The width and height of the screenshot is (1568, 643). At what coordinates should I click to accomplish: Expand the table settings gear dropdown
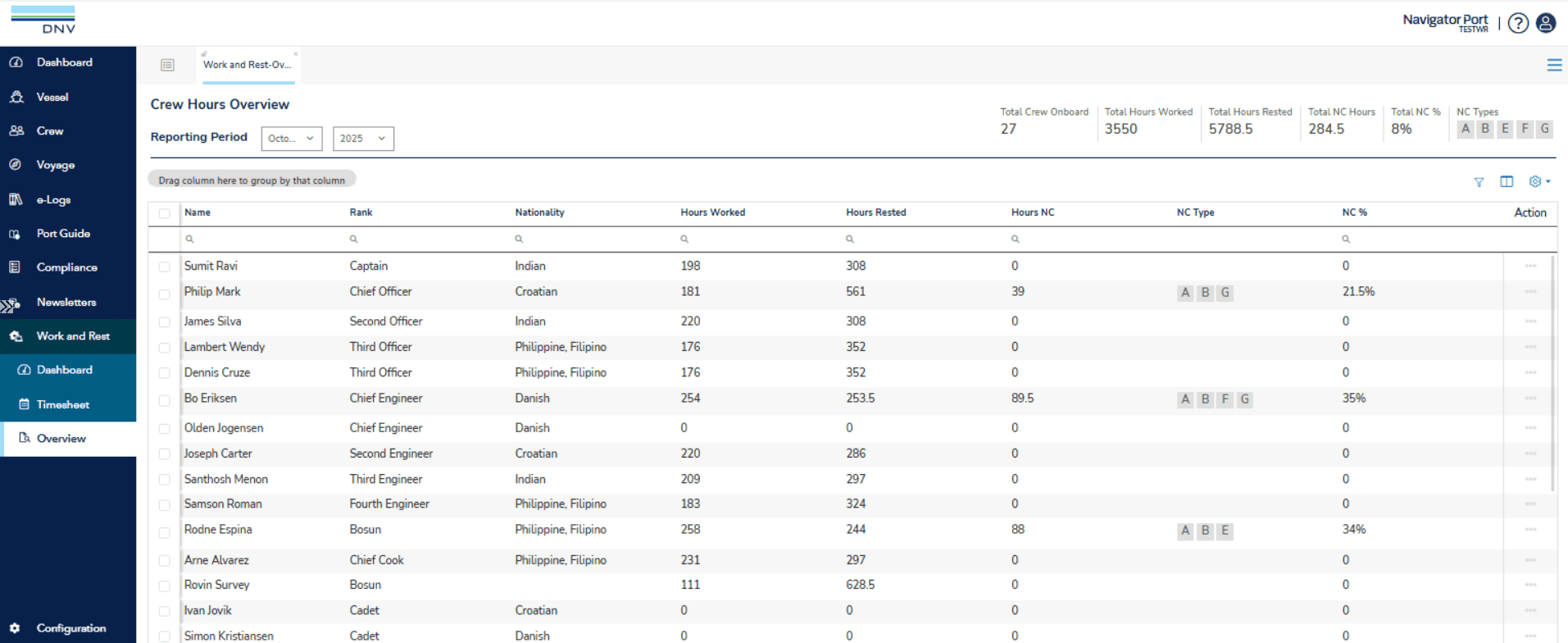click(x=1538, y=181)
